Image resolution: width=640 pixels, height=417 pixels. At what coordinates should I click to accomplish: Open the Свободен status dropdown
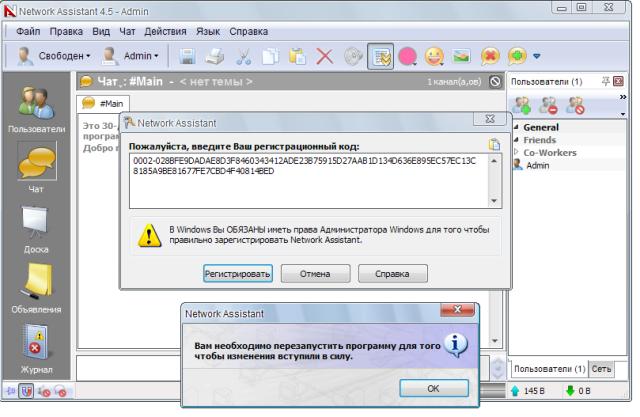click(x=54, y=56)
